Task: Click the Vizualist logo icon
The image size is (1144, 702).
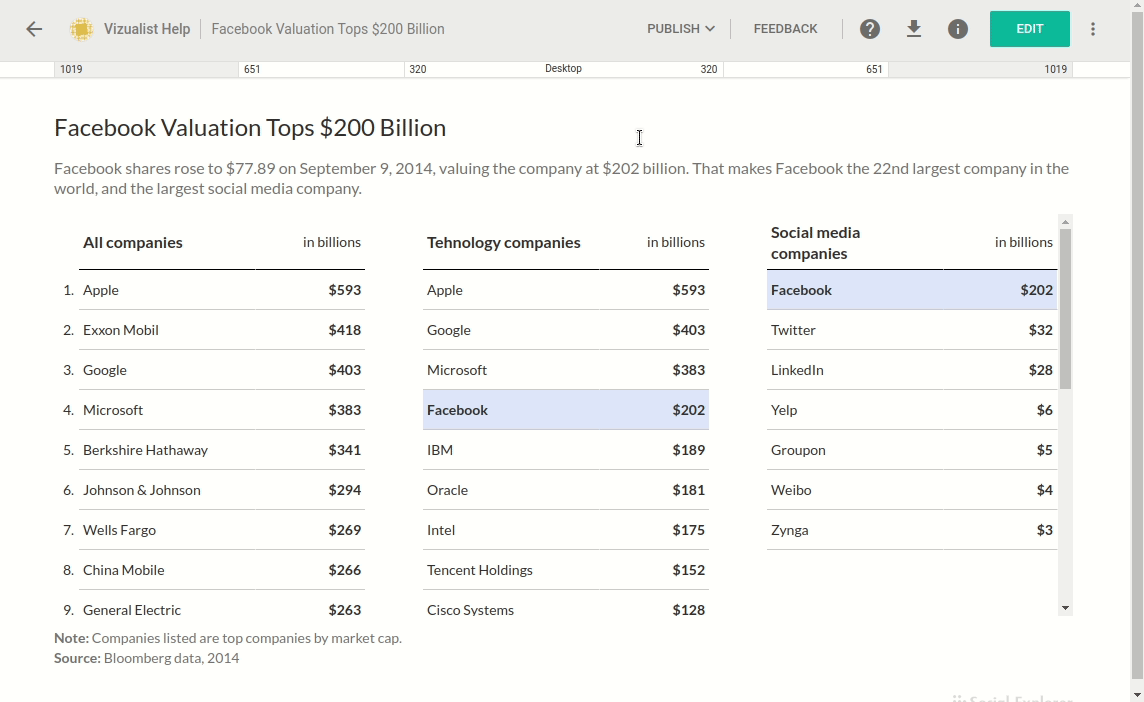Action: [x=81, y=29]
